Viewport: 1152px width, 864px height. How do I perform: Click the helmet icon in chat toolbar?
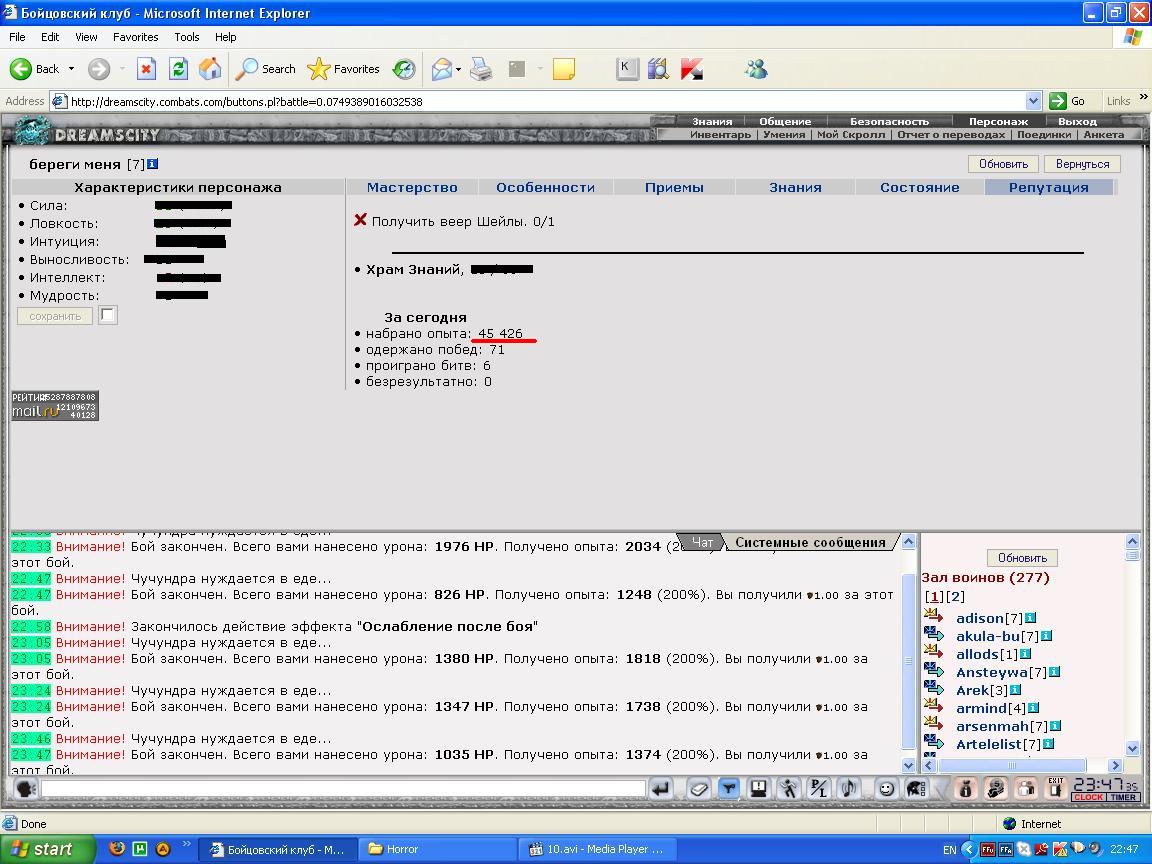click(x=916, y=789)
